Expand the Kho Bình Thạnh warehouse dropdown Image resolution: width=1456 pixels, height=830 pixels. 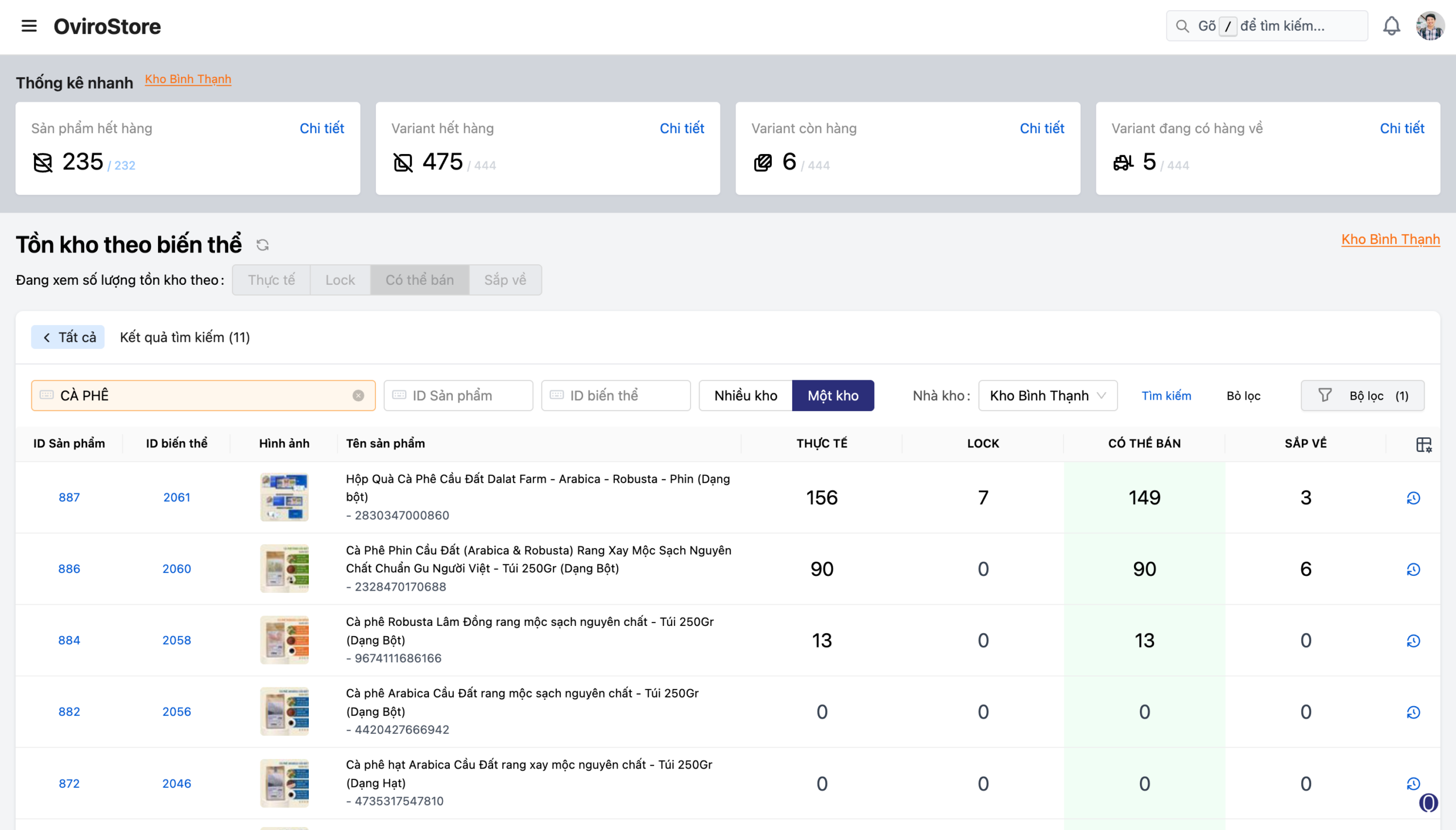coord(1047,396)
